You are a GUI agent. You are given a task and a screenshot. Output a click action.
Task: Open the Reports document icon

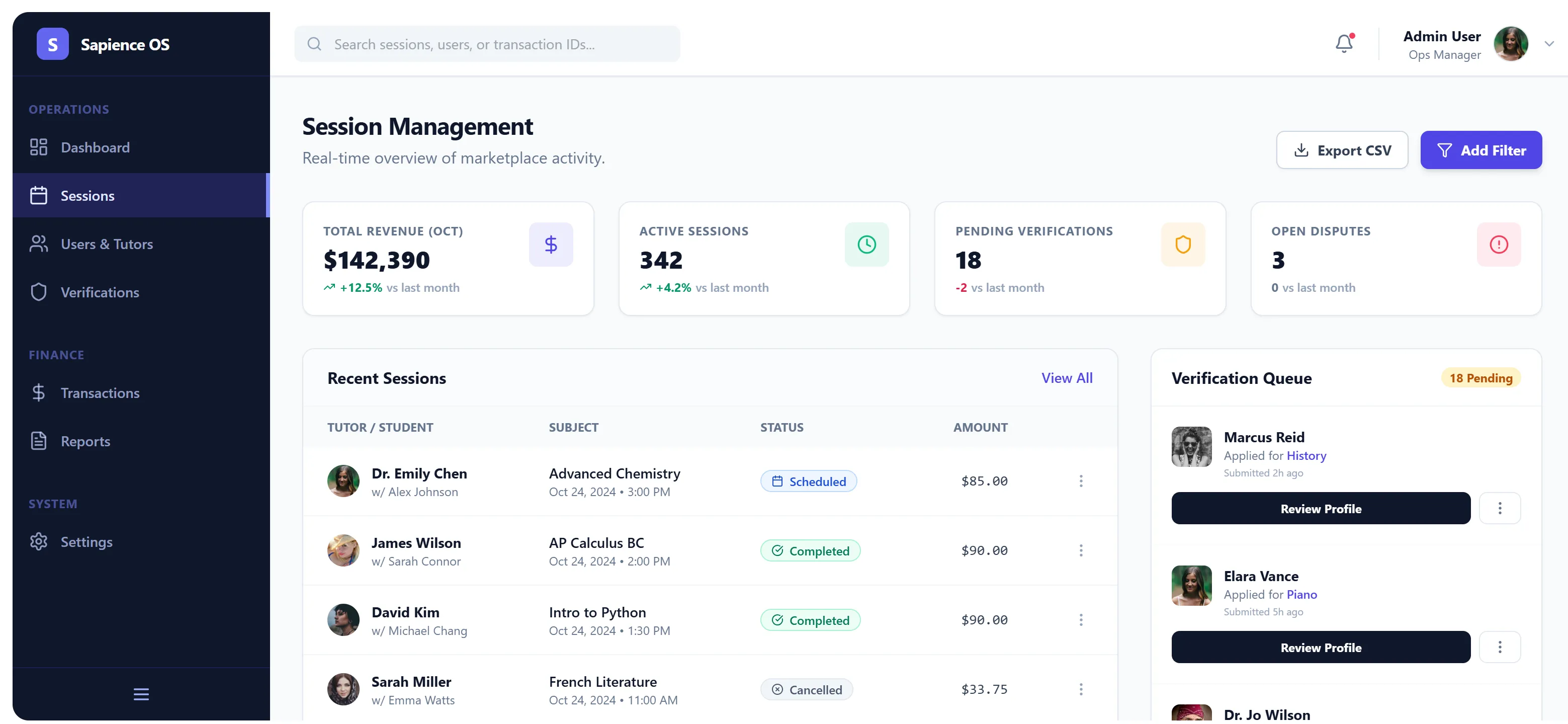[38, 440]
